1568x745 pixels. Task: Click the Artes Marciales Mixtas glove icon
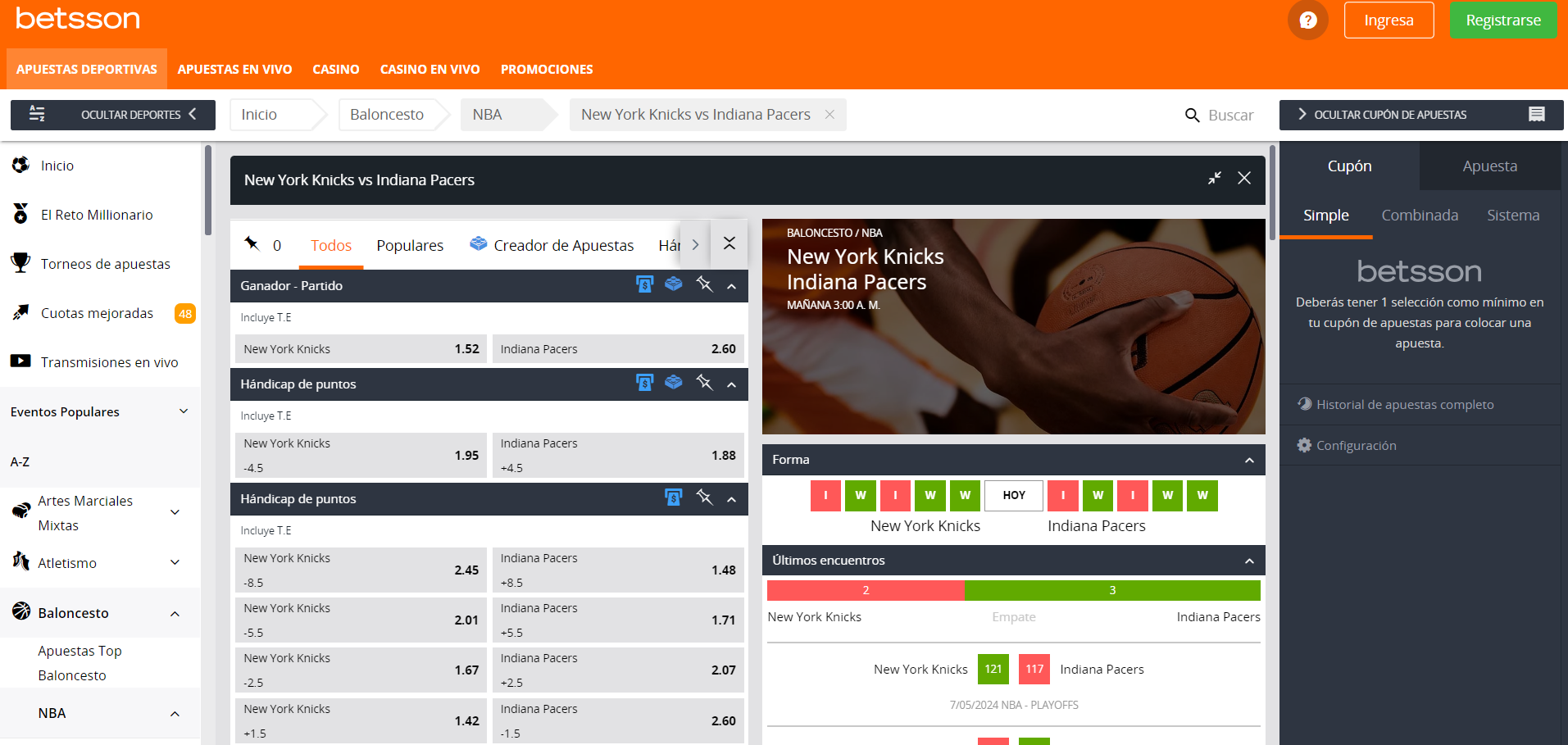[x=21, y=511]
